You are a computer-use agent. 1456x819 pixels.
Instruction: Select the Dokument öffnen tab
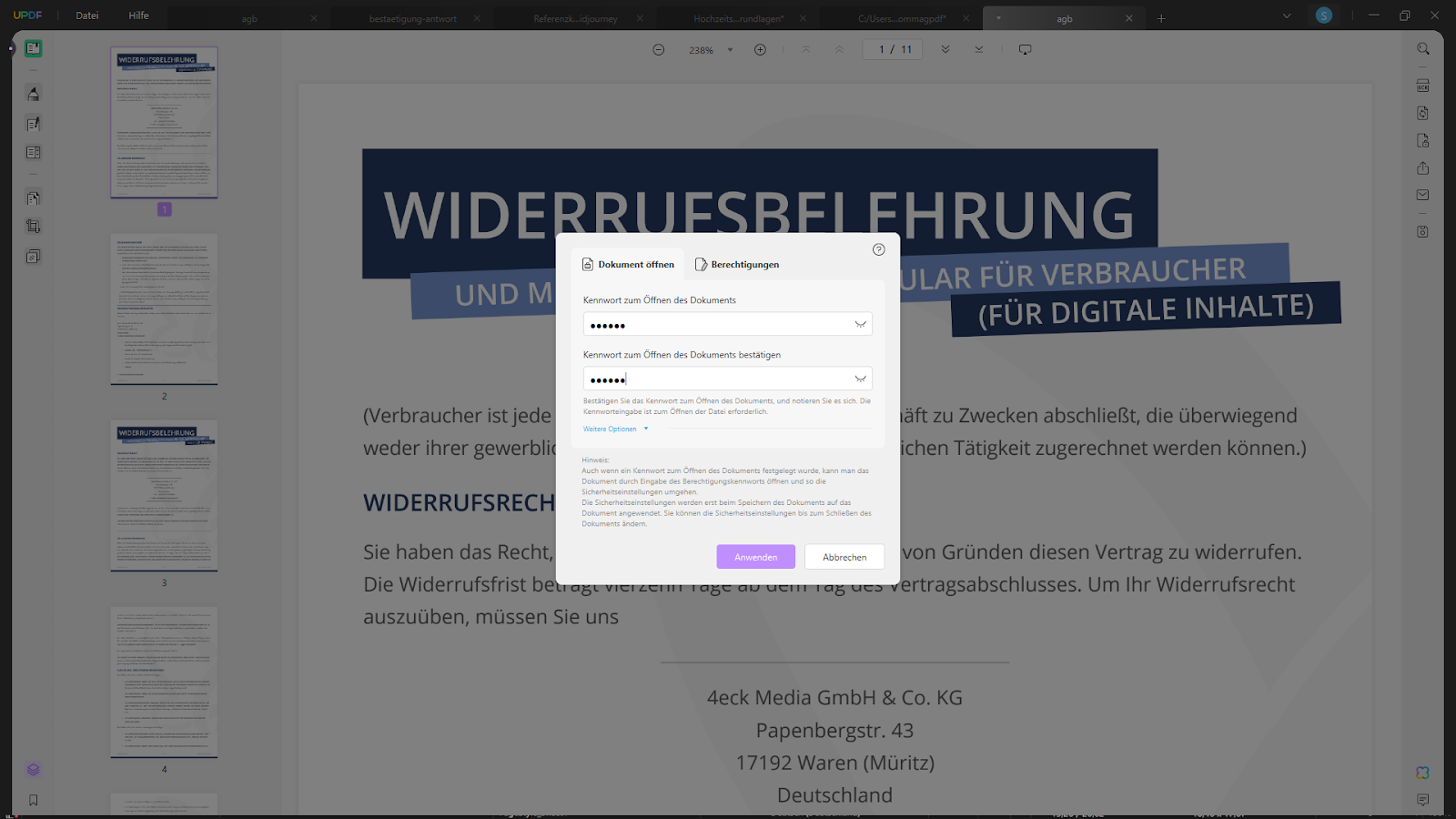point(628,265)
